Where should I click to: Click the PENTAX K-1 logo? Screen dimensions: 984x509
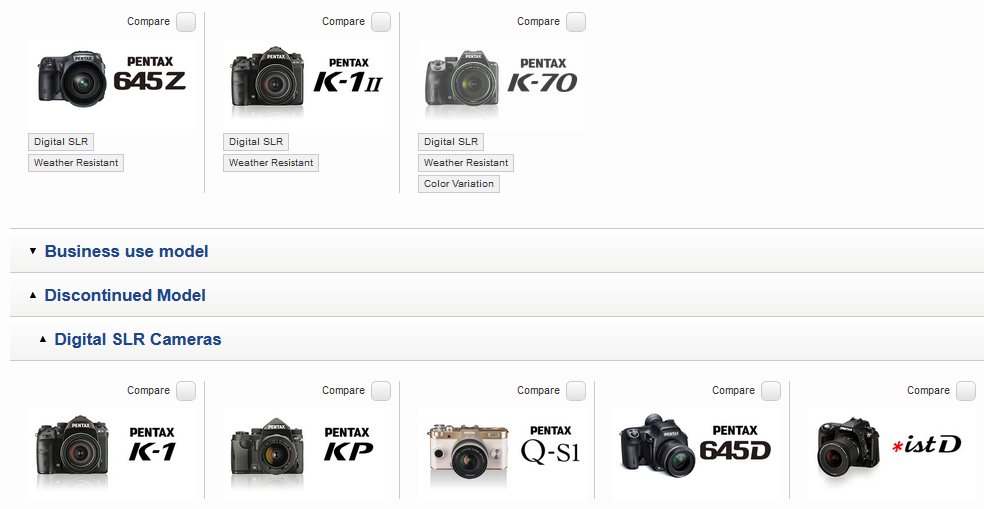(x=152, y=444)
